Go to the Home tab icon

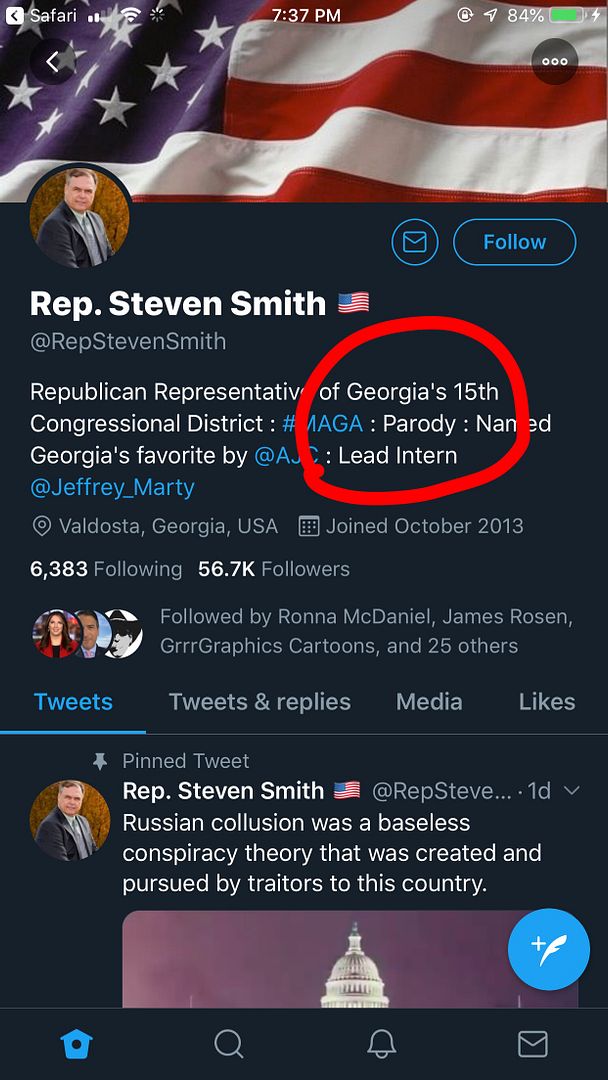point(77,1044)
